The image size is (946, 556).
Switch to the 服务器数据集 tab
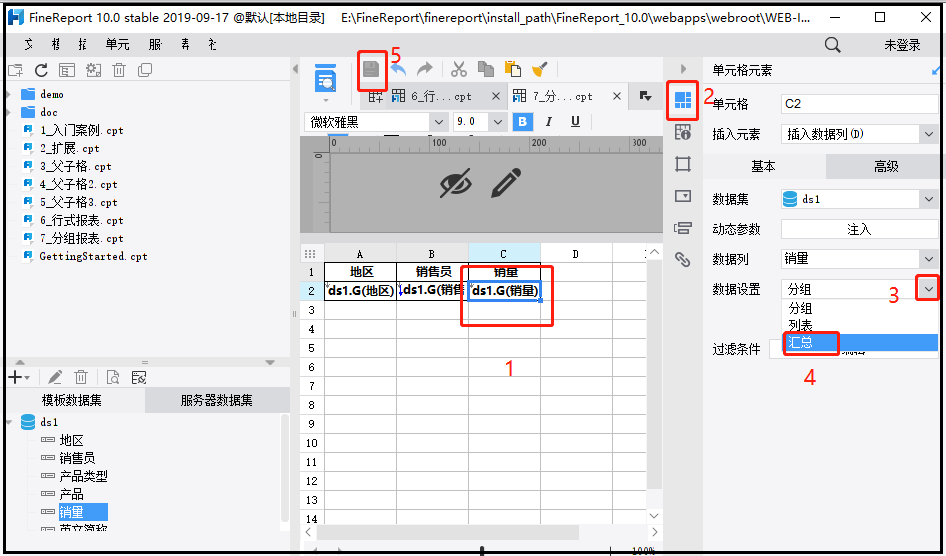tap(217, 400)
